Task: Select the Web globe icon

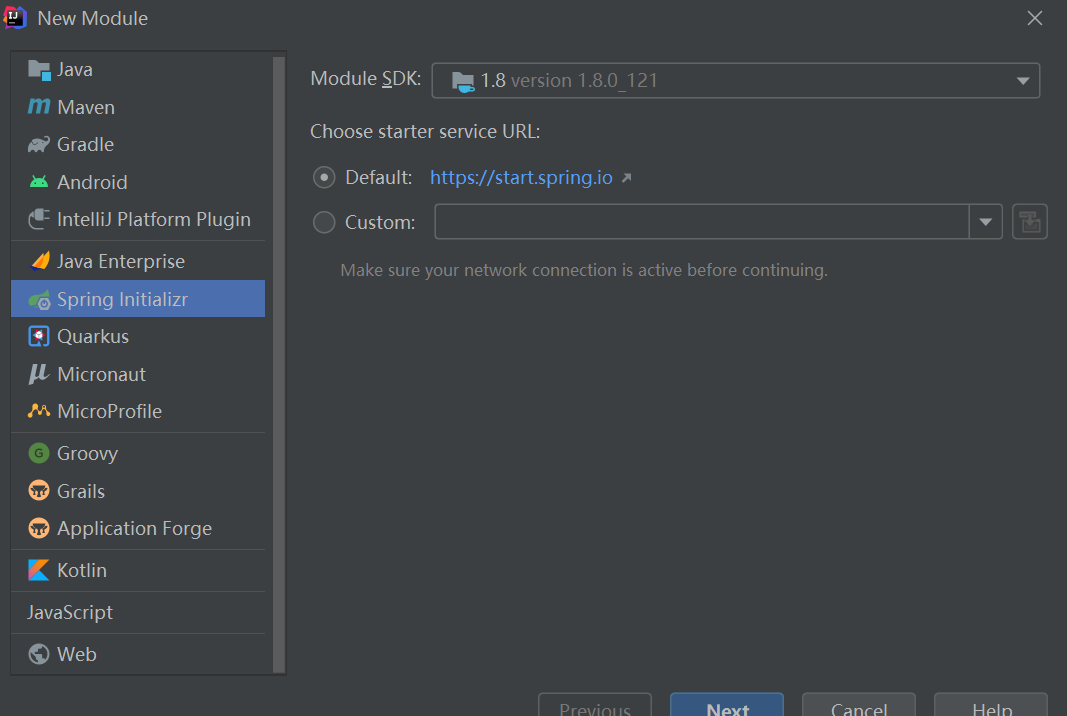Action: pos(39,653)
